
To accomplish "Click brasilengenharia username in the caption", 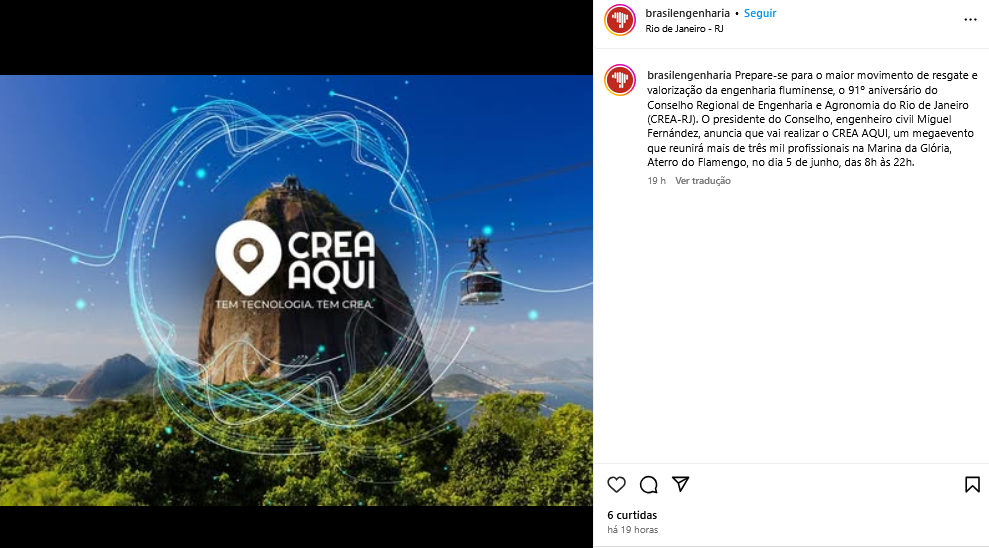I will click(x=689, y=76).
